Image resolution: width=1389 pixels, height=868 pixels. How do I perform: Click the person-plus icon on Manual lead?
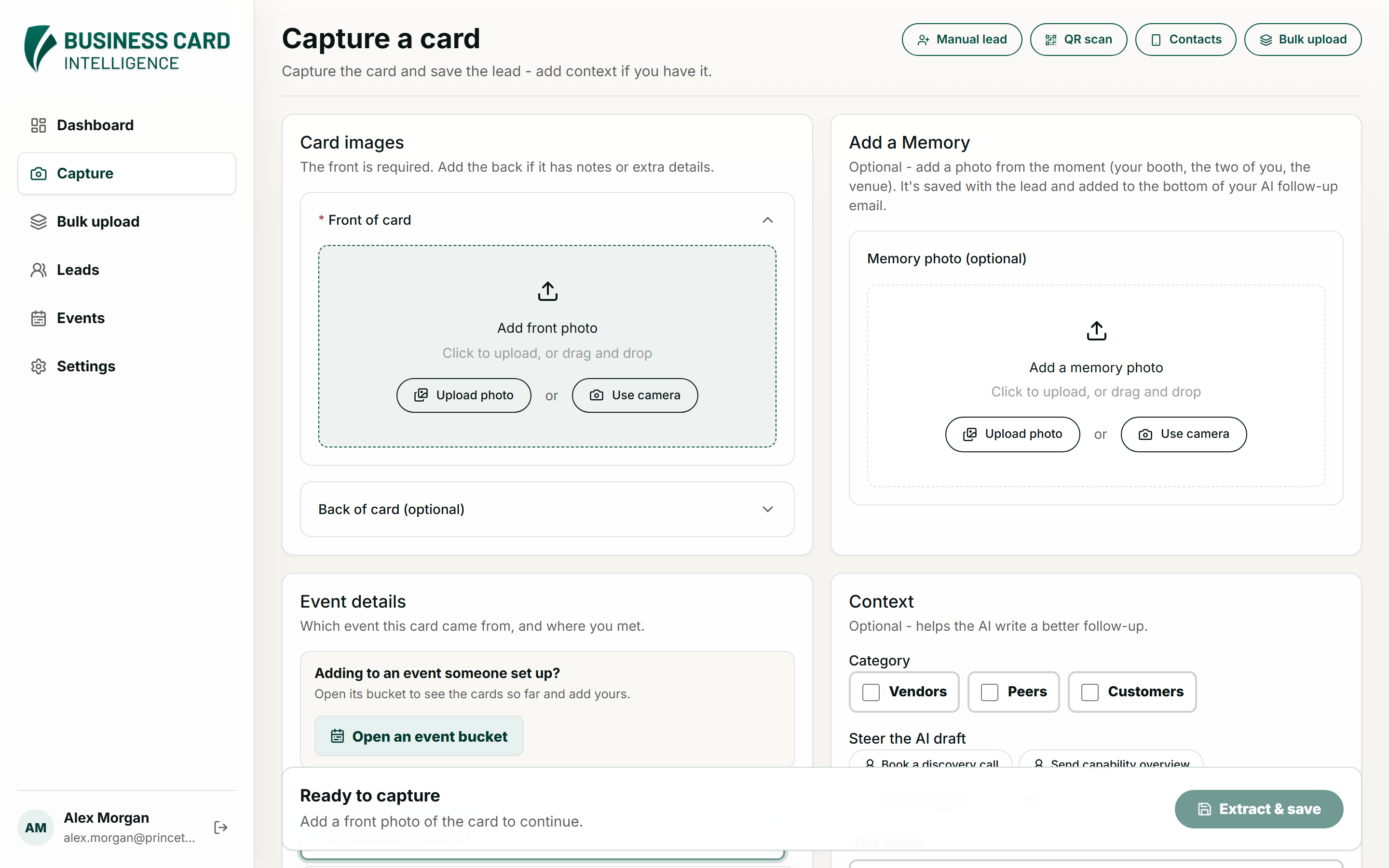pyautogui.click(x=923, y=40)
